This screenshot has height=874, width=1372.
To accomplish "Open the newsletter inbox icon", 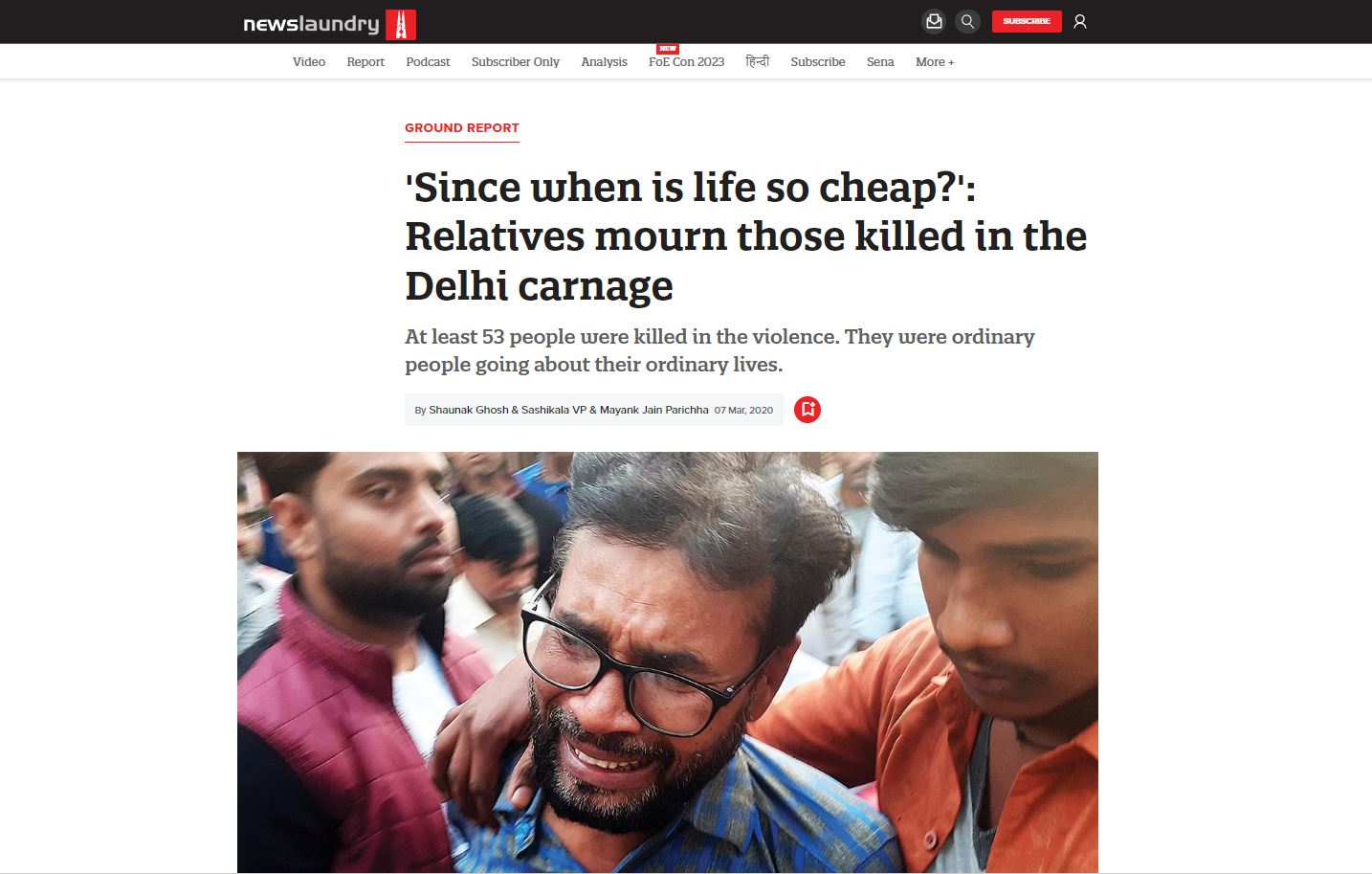I will (934, 21).
